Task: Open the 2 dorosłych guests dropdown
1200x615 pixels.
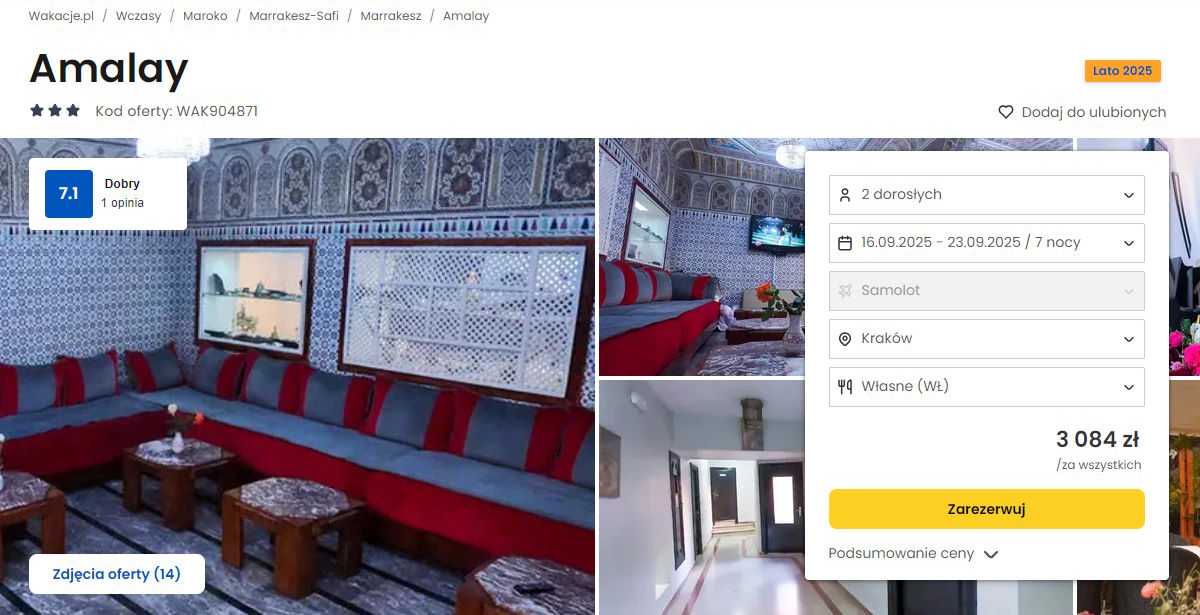Action: [987, 194]
